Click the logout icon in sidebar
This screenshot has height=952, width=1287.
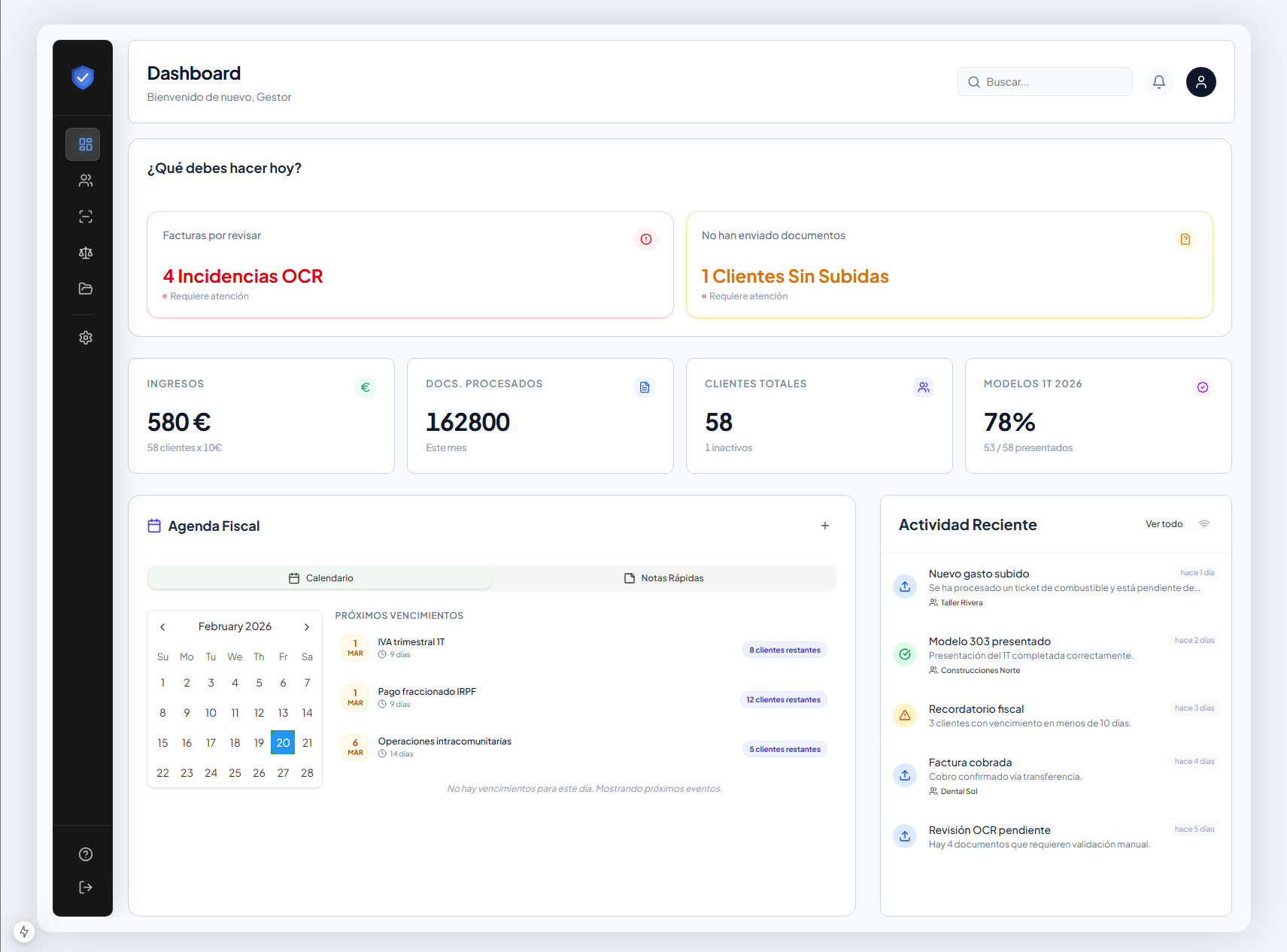[x=86, y=887]
